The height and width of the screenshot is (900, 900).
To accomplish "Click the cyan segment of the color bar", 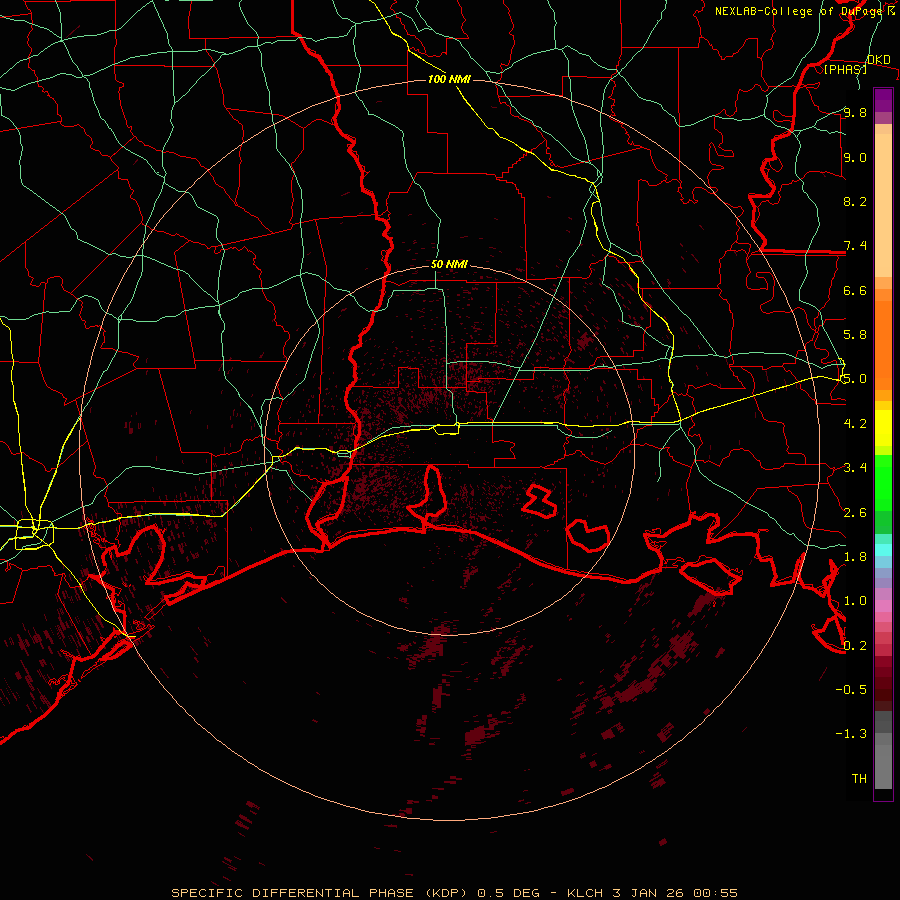I will [883, 550].
